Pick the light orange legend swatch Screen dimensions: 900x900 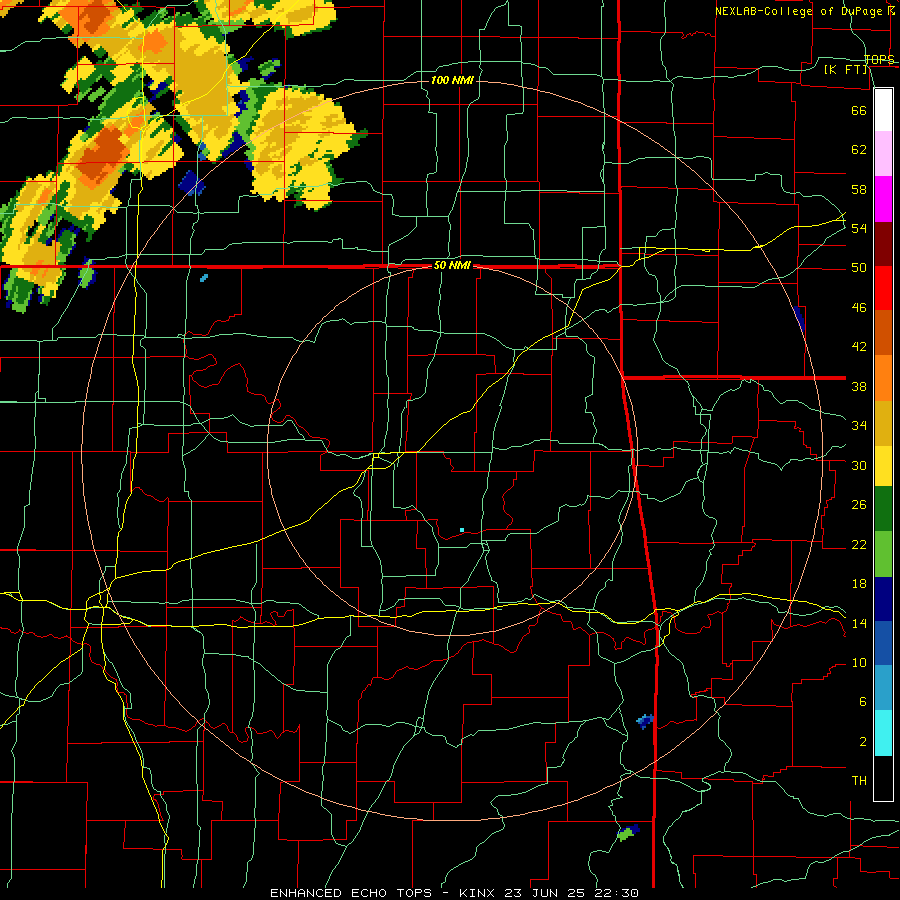coord(883,377)
